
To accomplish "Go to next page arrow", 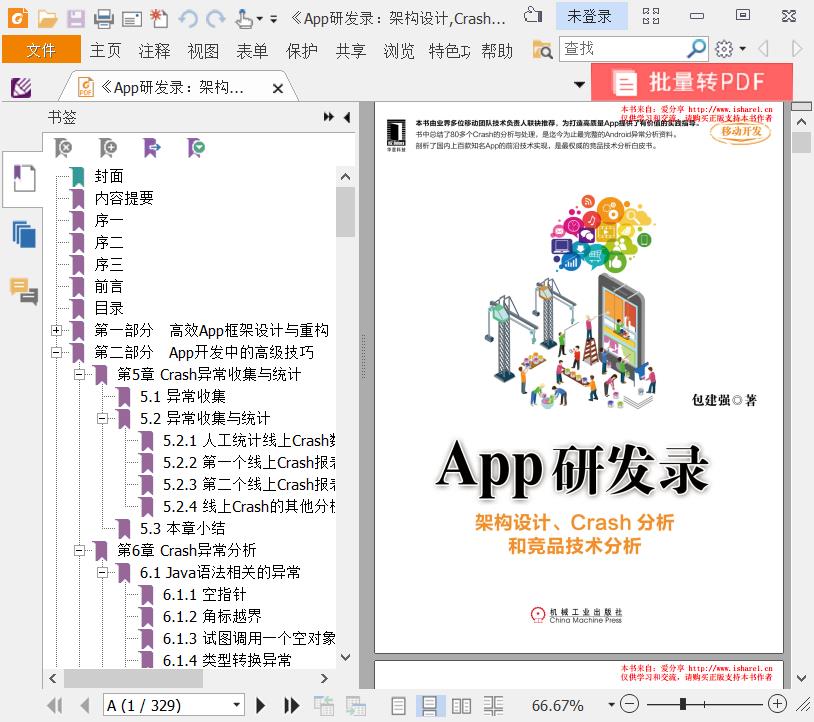I will pos(261,705).
